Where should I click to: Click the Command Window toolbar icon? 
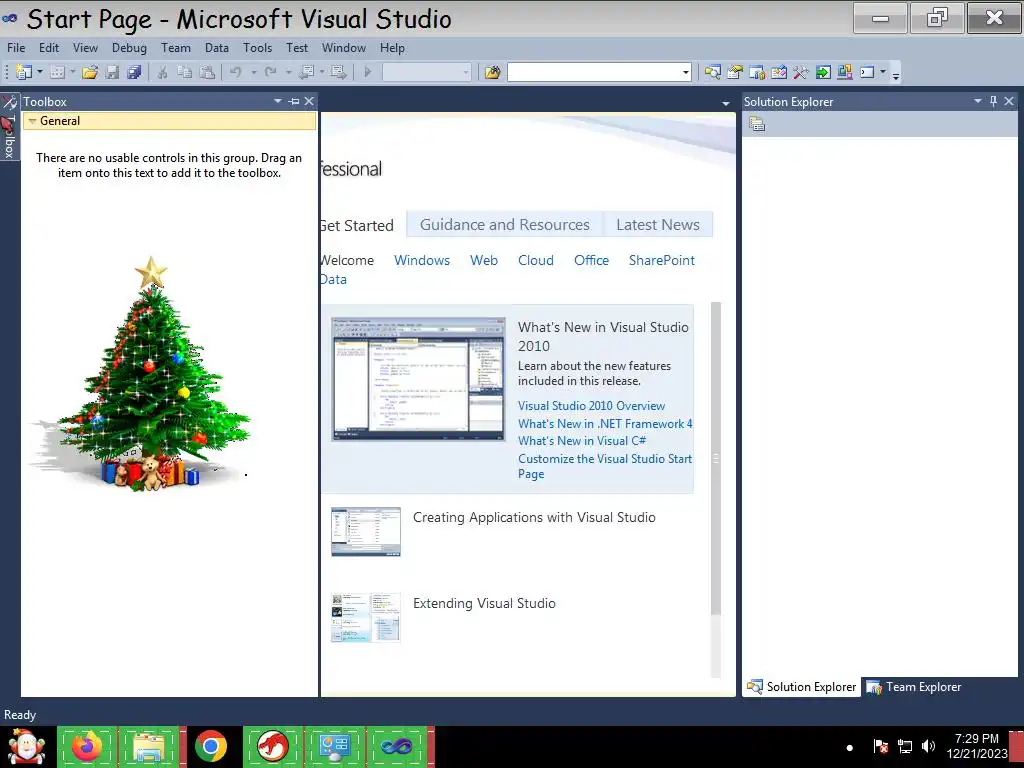click(x=867, y=72)
